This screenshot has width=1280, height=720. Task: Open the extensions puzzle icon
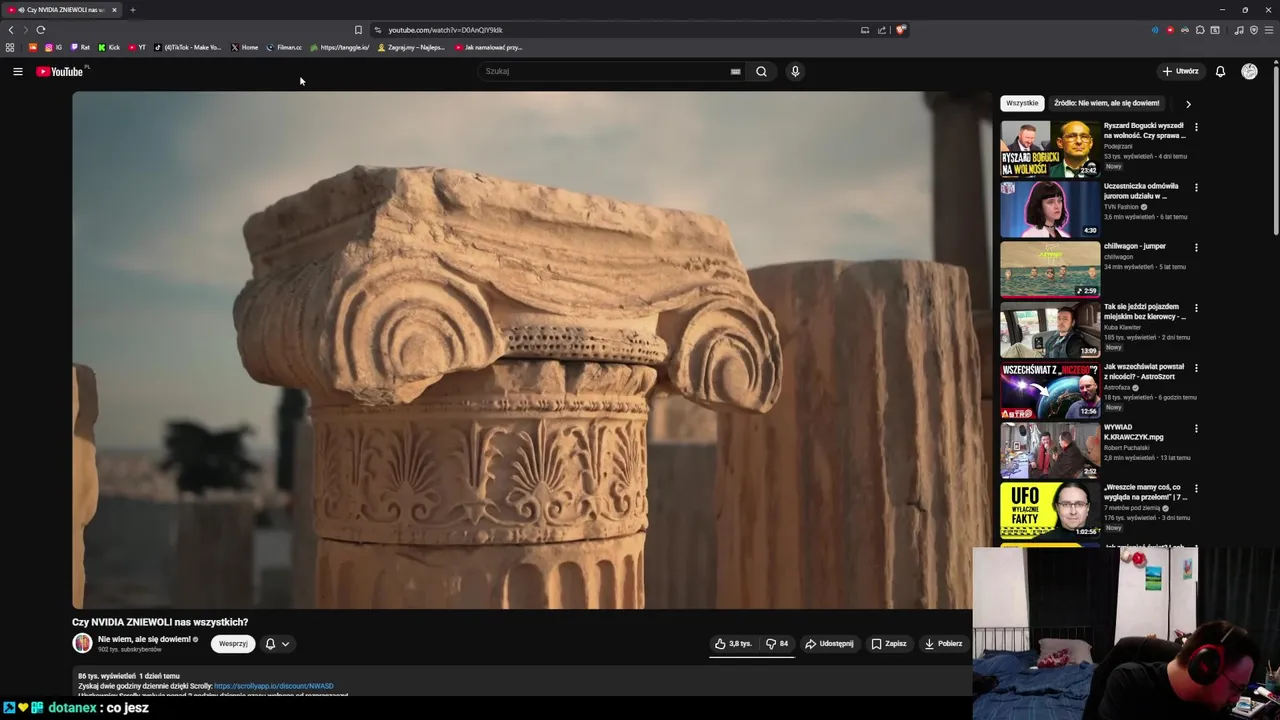tap(1200, 30)
